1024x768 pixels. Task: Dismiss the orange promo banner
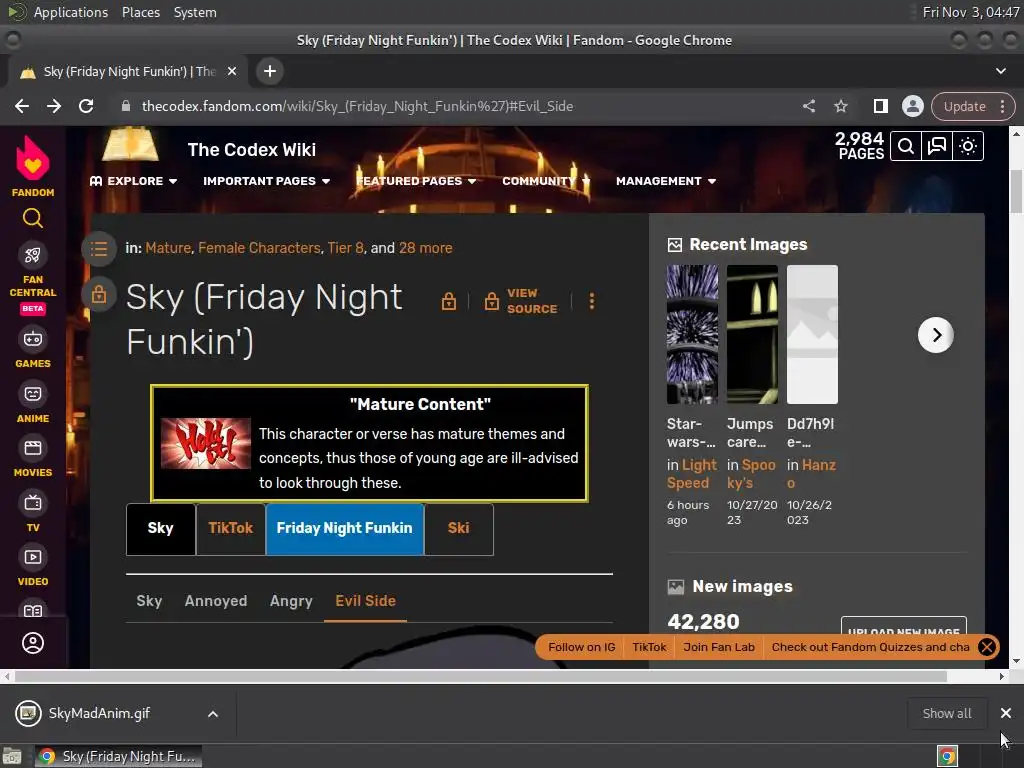tap(987, 647)
